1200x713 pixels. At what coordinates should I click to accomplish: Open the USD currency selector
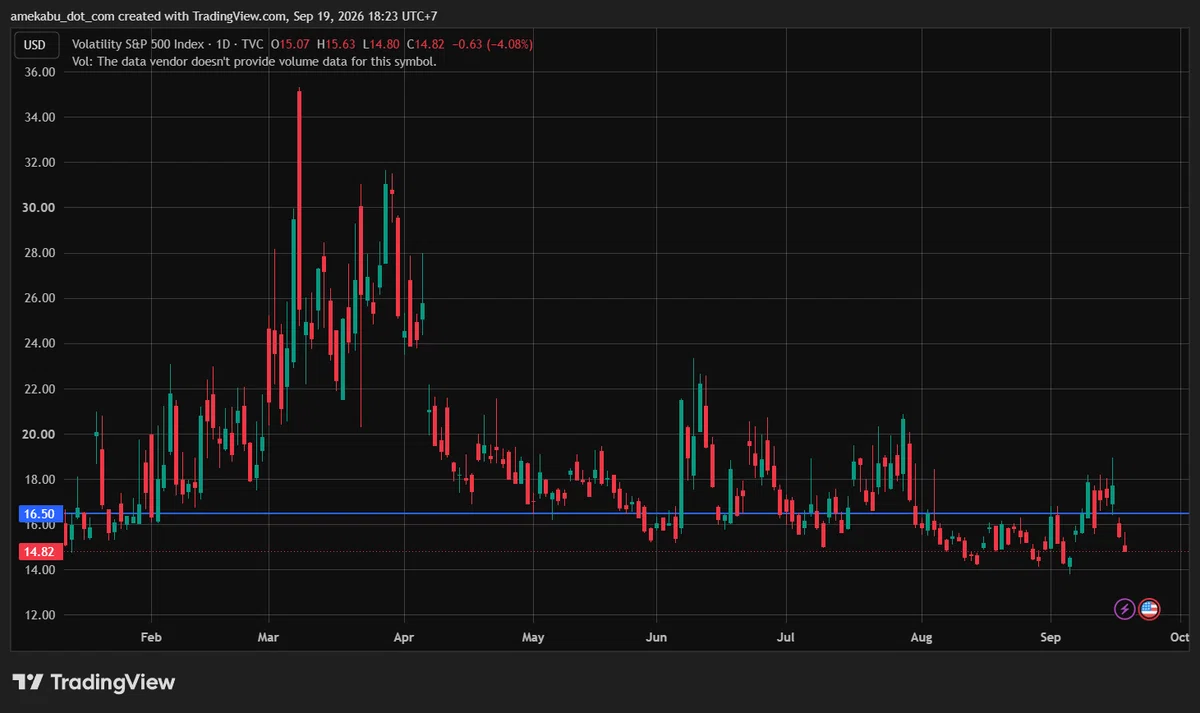tap(35, 45)
